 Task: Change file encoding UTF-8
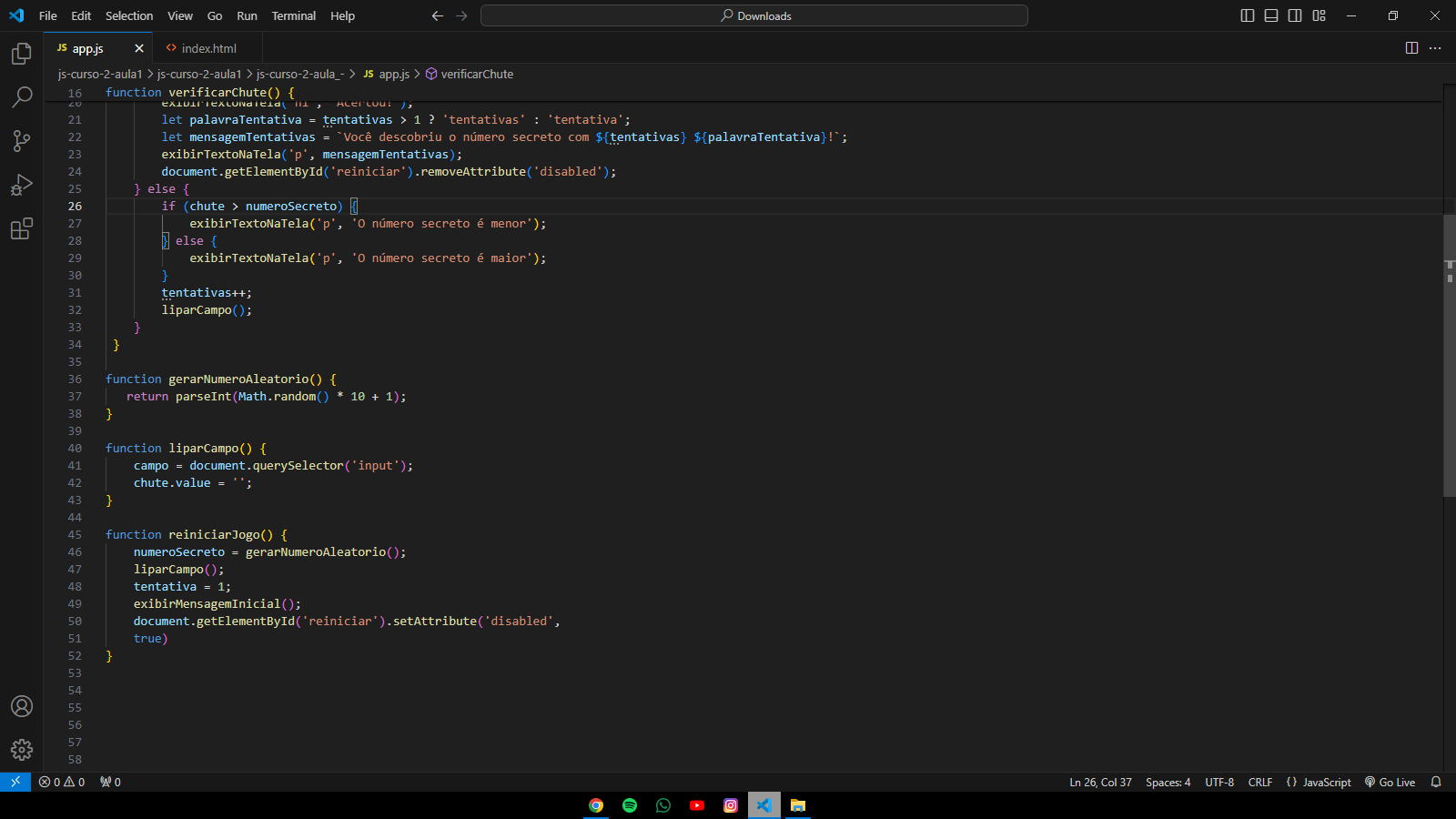[x=1219, y=782]
